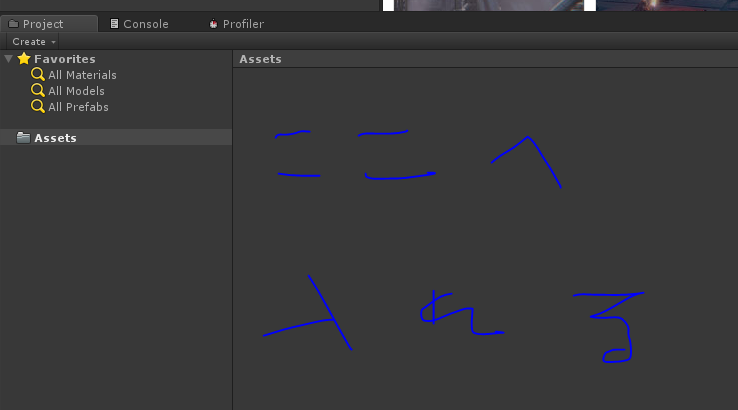Click the Assets folder icon
This screenshot has width=738, height=410.
[x=23, y=137]
